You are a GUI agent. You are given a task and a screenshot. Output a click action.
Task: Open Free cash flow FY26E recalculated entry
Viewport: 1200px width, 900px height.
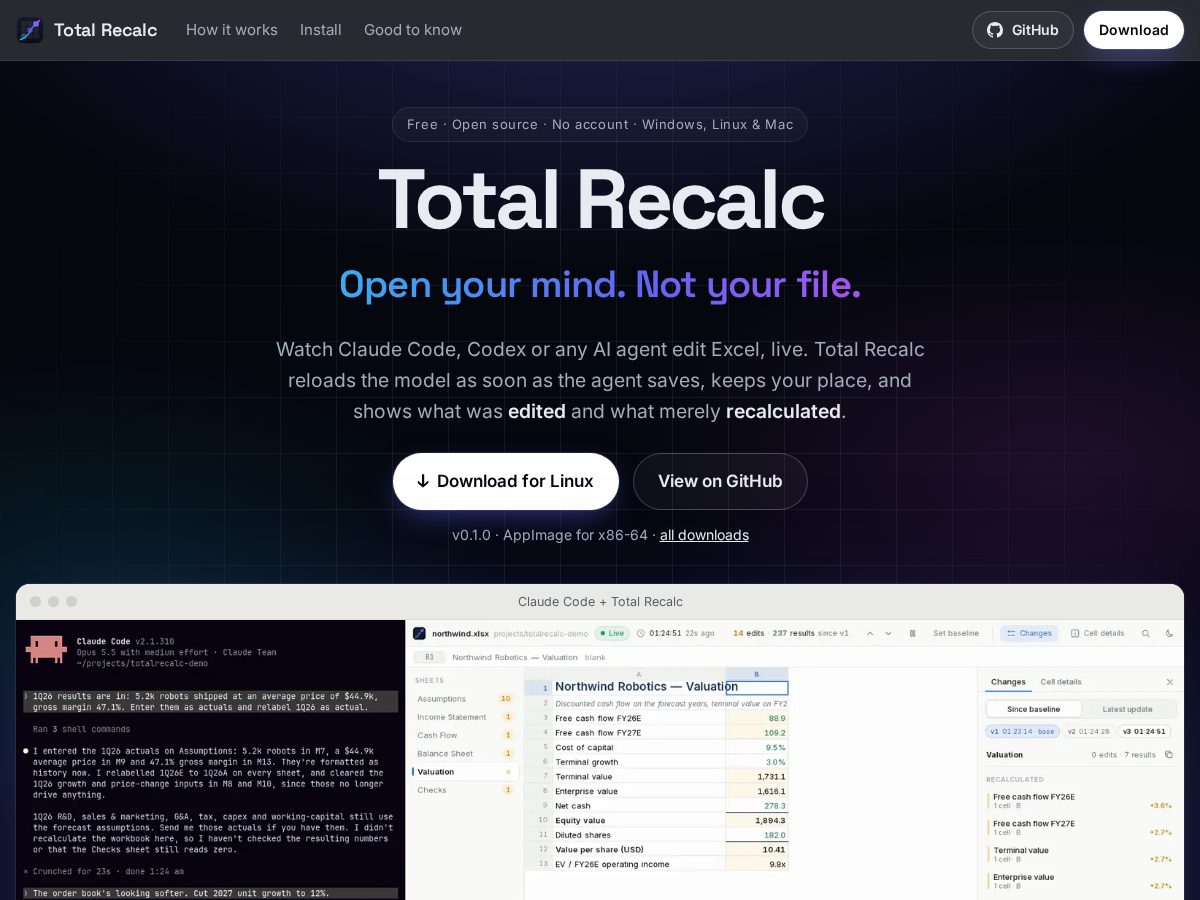(x=1080, y=800)
